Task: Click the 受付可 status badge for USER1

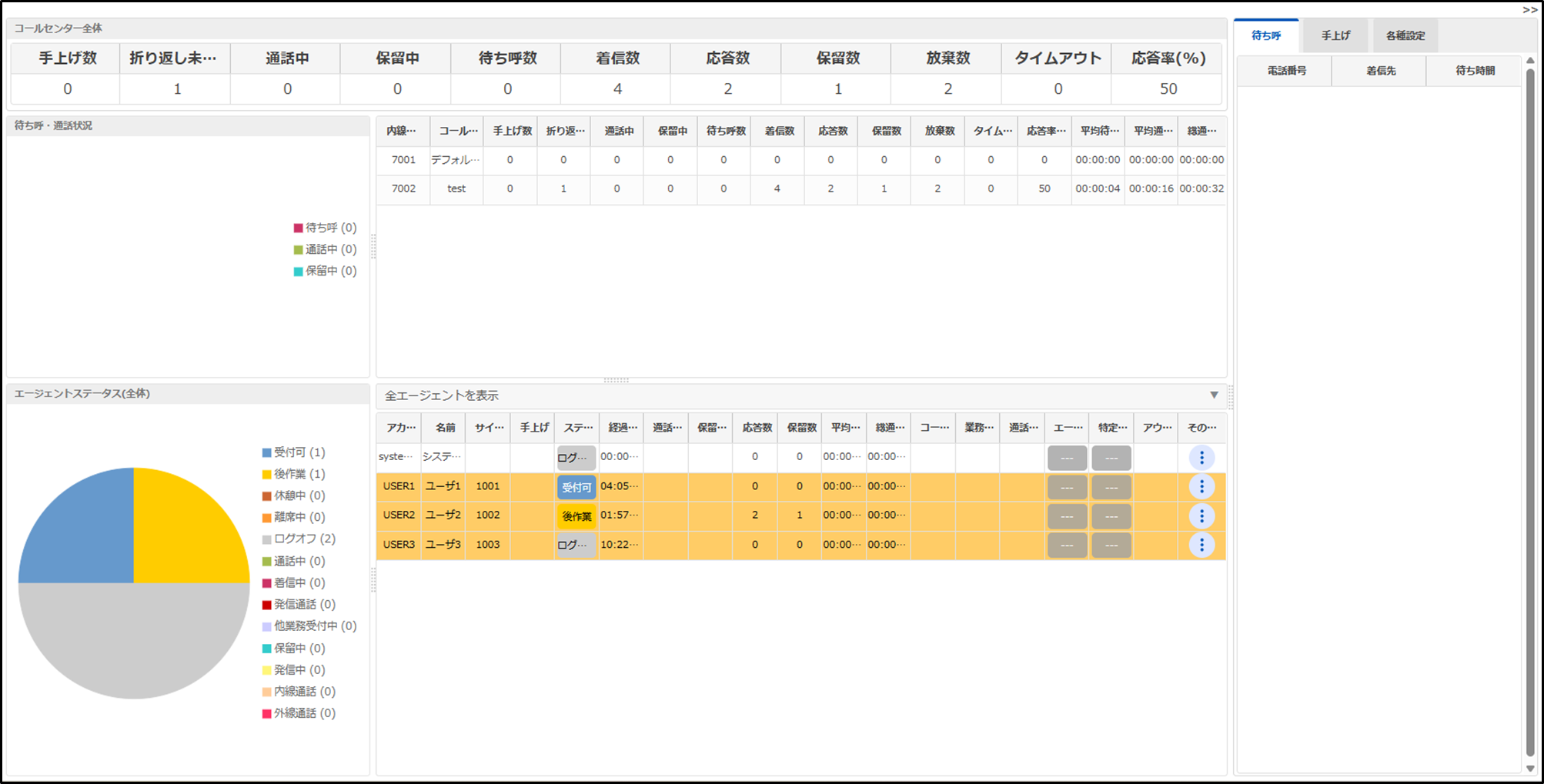Action: pos(576,488)
